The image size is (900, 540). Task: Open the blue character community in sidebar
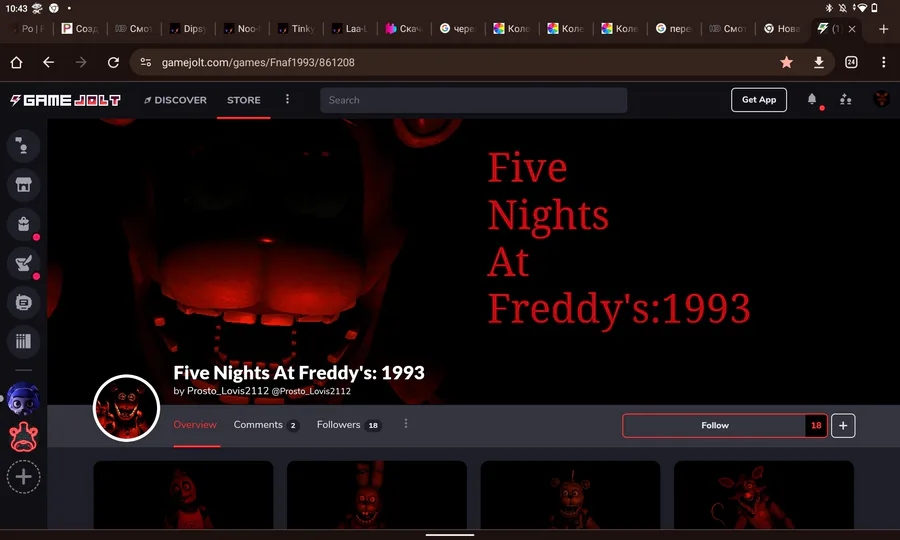pos(23,399)
